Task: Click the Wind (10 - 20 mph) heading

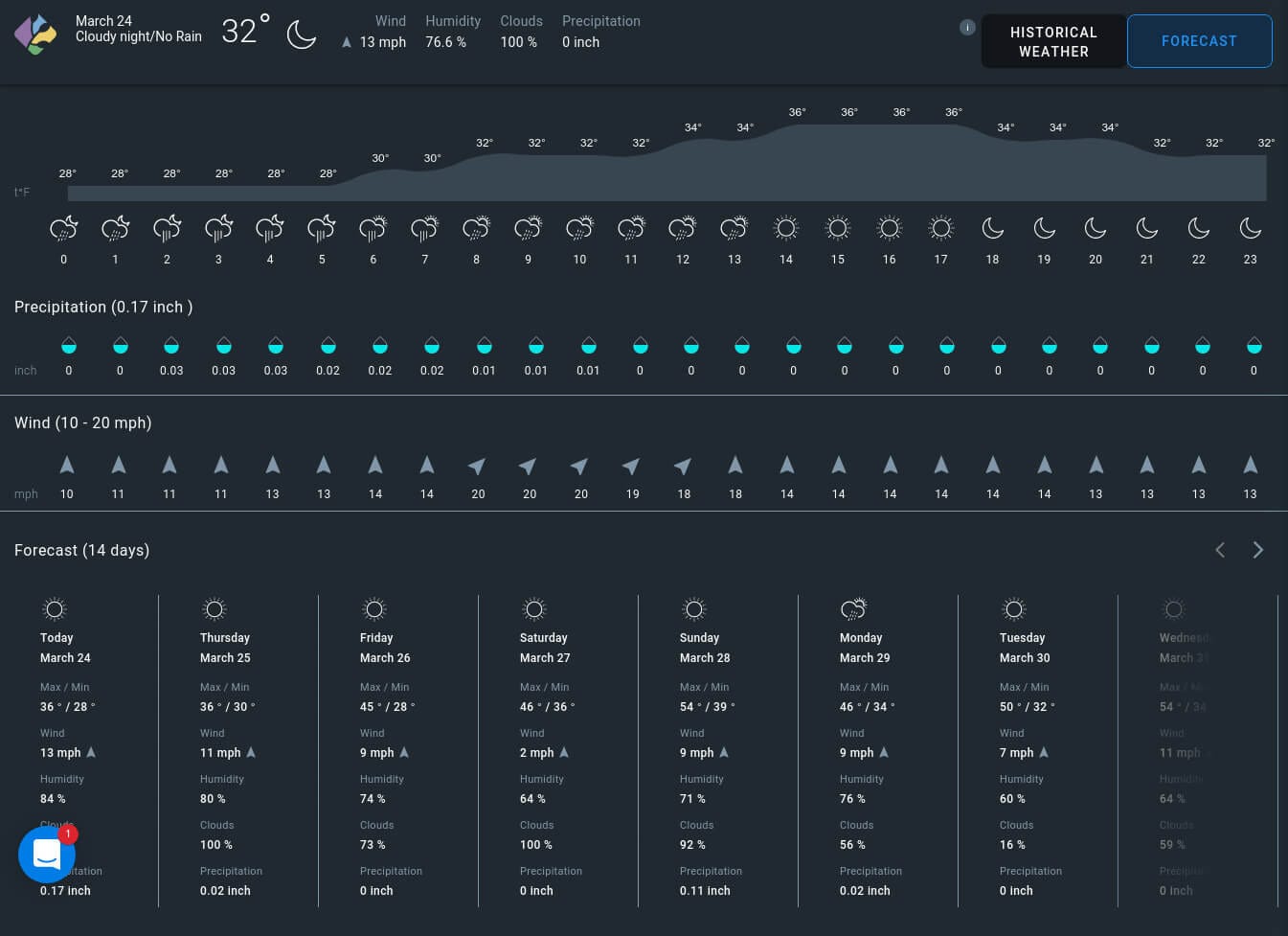Action: [x=83, y=422]
